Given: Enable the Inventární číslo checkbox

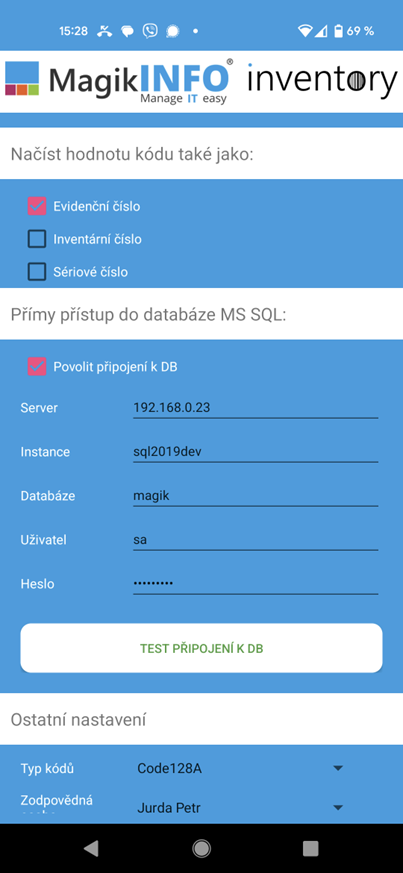Looking at the screenshot, I should coord(37,239).
